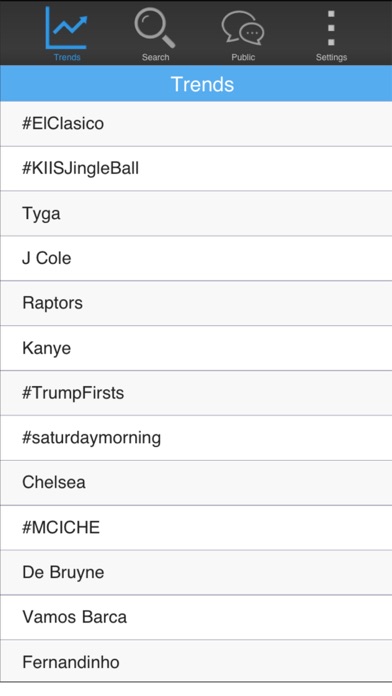Tap the blue Trends header bar

pyautogui.click(x=196, y=83)
